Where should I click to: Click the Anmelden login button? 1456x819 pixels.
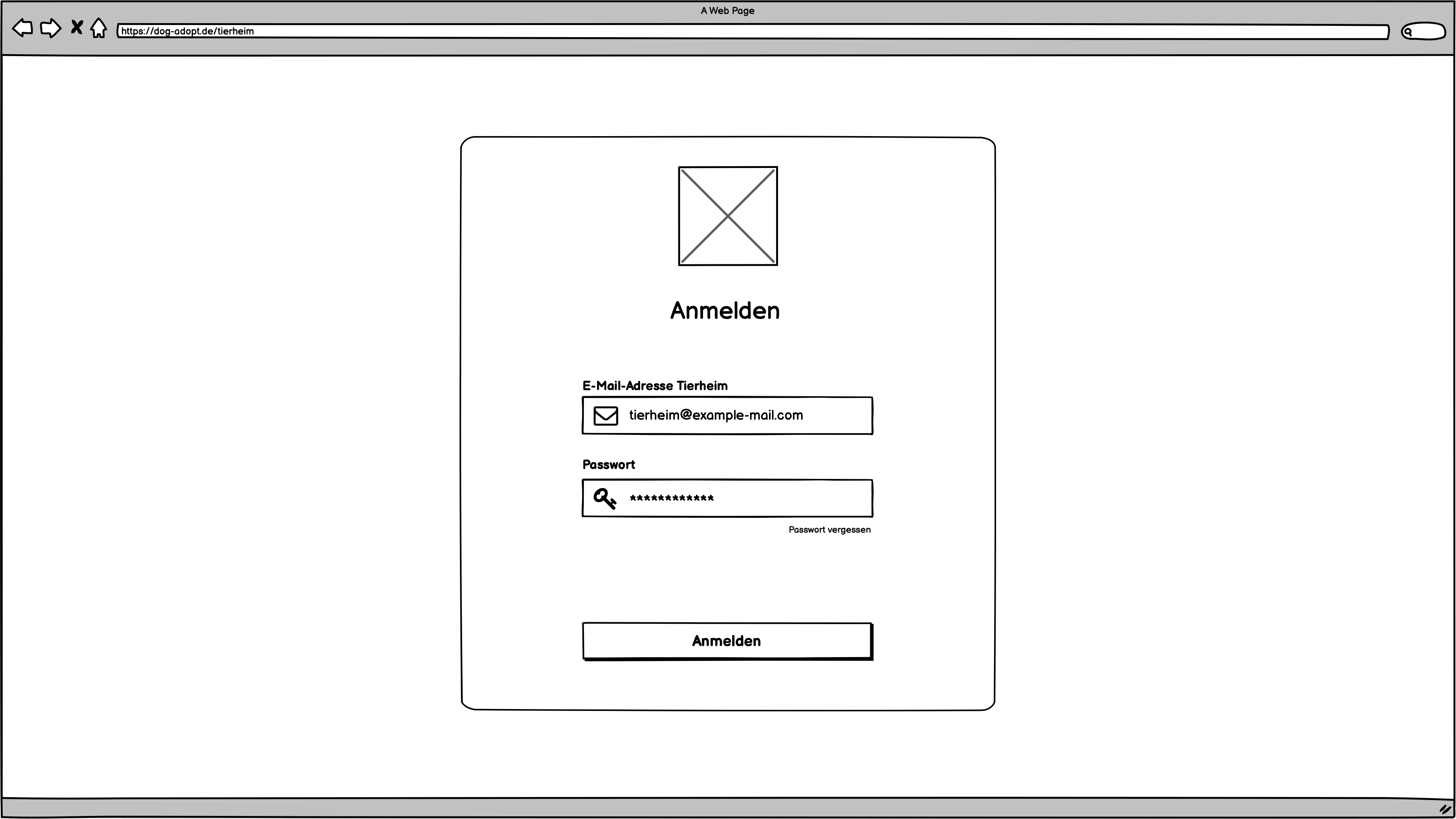(x=726, y=641)
